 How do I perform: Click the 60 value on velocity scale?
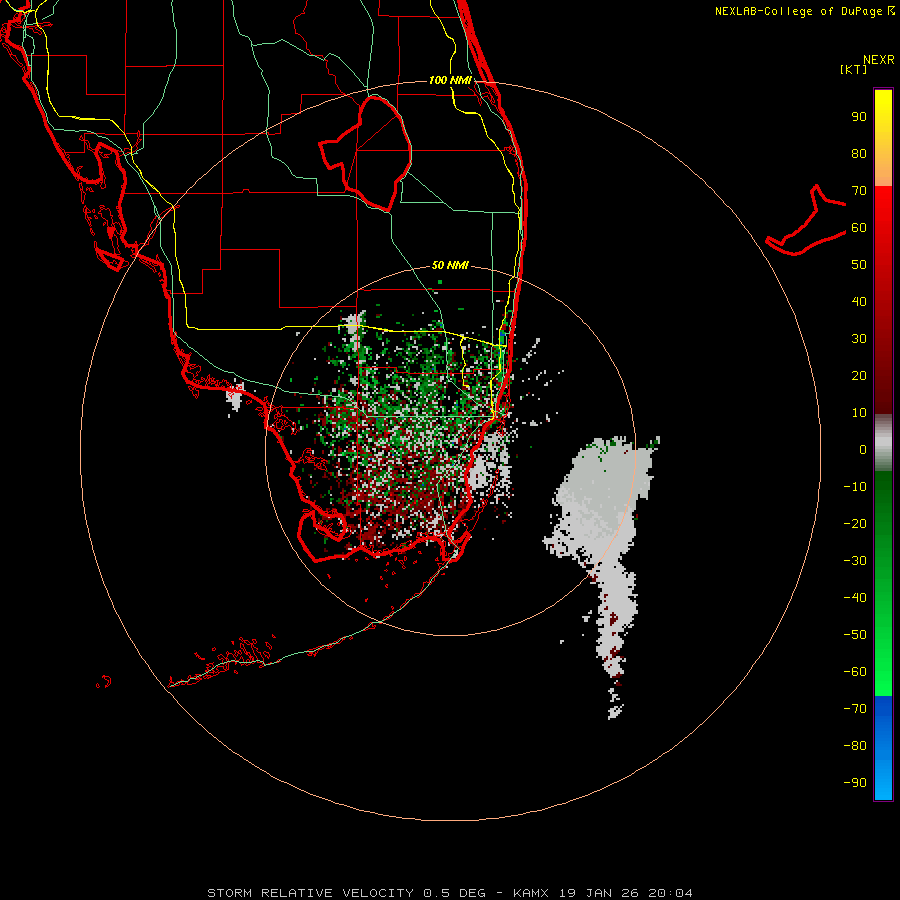[x=859, y=228]
